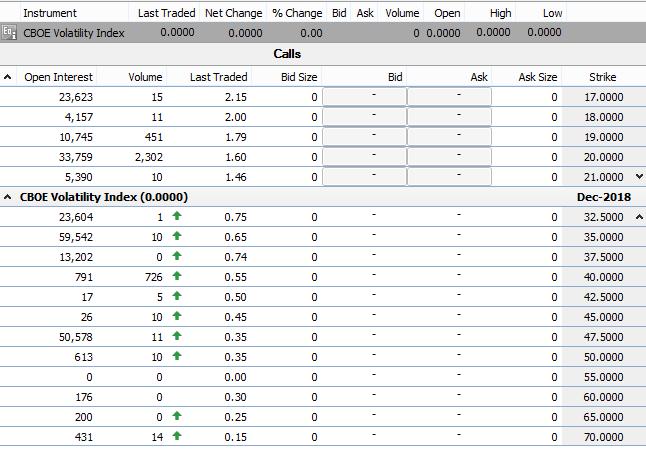This screenshot has width=646, height=454.
Task: Click the green up arrow in the 65.0000 row
Action: [x=177, y=416]
